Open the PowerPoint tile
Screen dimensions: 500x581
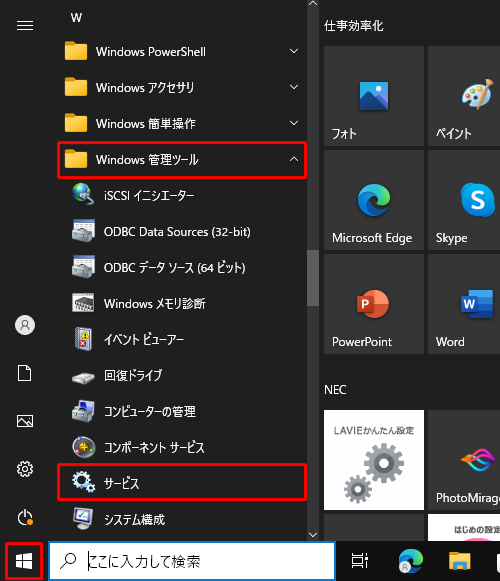click(x=374, y=304)
